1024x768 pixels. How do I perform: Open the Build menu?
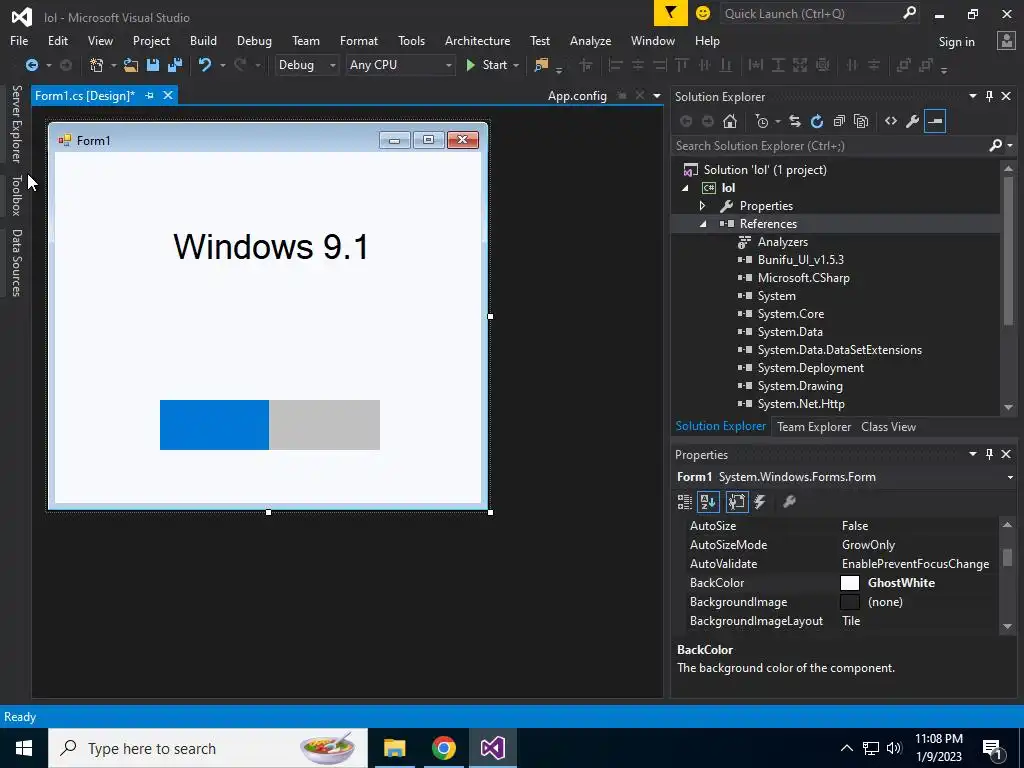(x=203, y=40)
